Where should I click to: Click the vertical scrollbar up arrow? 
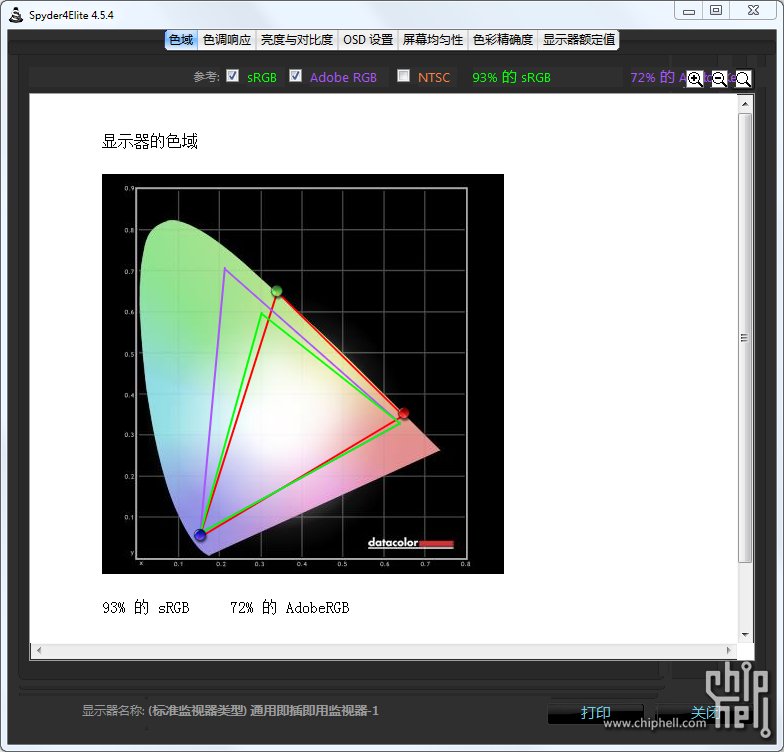(745, 104)
